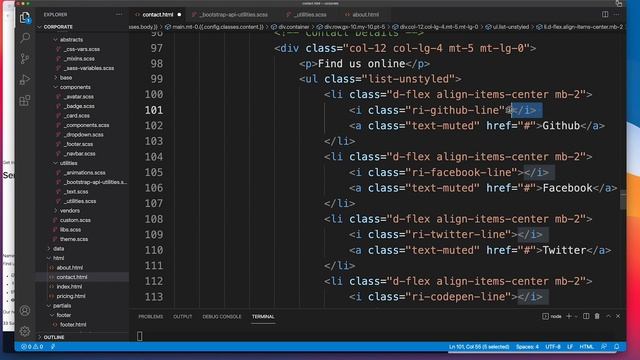This screenshot has height=360, width=640.
Task: Open the Accounts menu icon
Action: point(25,311)
